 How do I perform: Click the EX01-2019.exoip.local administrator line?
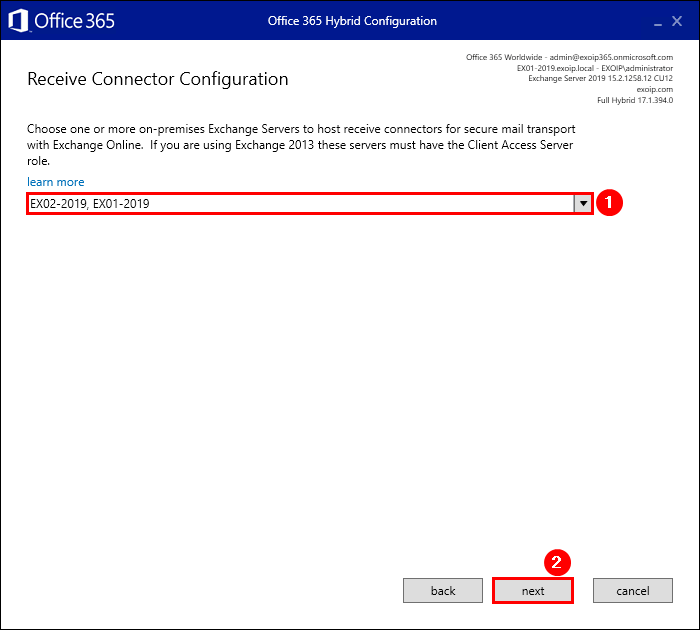click(x=594, y=68)
